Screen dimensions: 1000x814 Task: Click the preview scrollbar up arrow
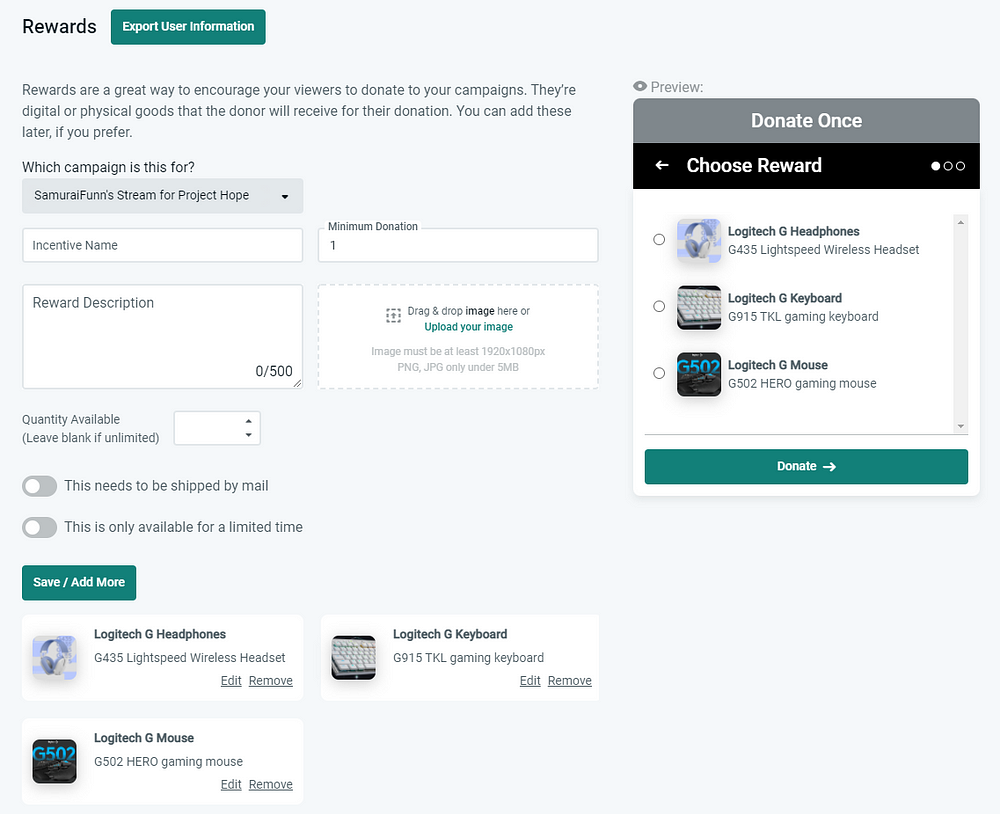tap(960, 222)
